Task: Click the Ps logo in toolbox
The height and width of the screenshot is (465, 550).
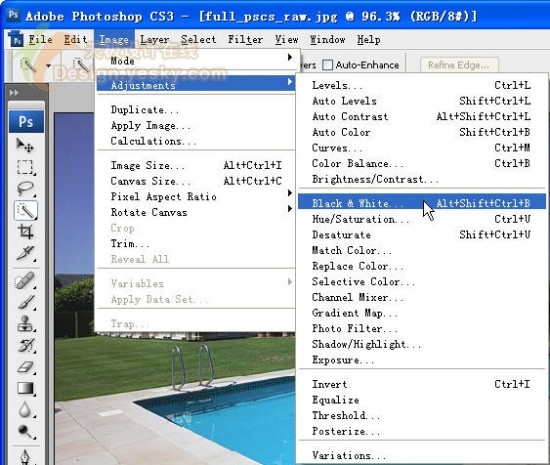Action: coord(26,122)
